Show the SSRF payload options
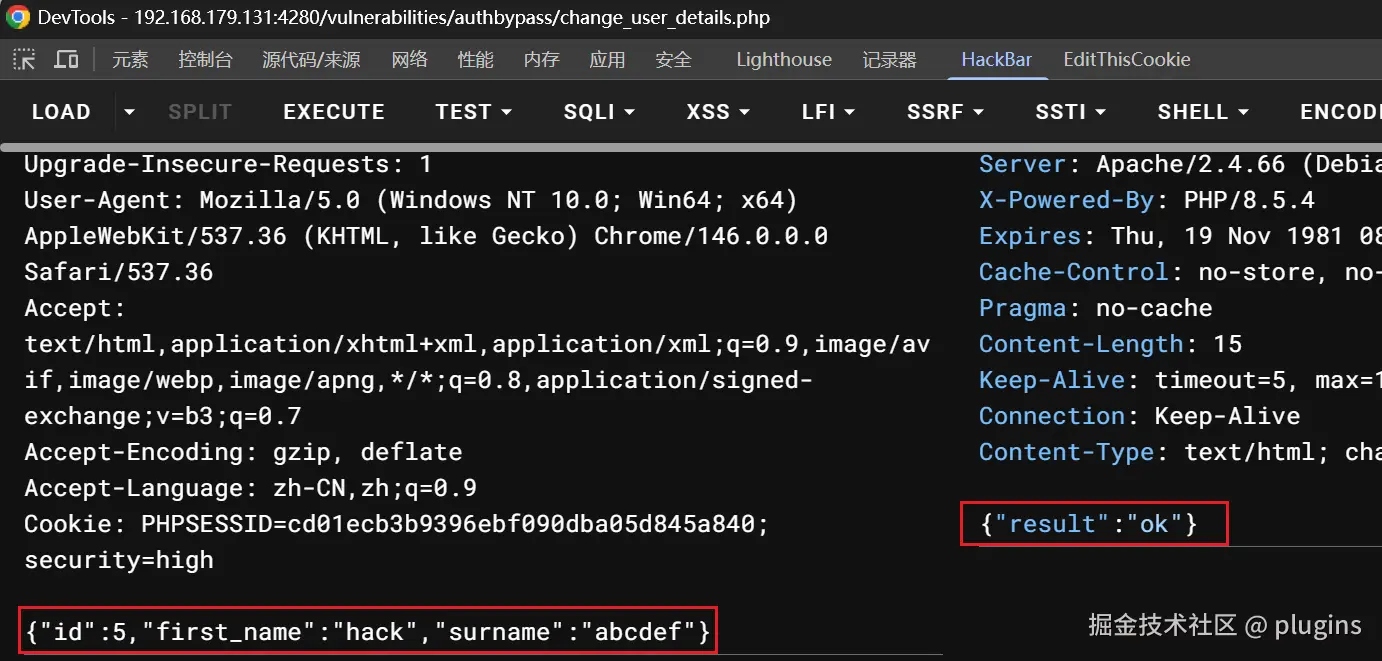1382x661 pixels. pyautogui.click(x=945, y=112)
